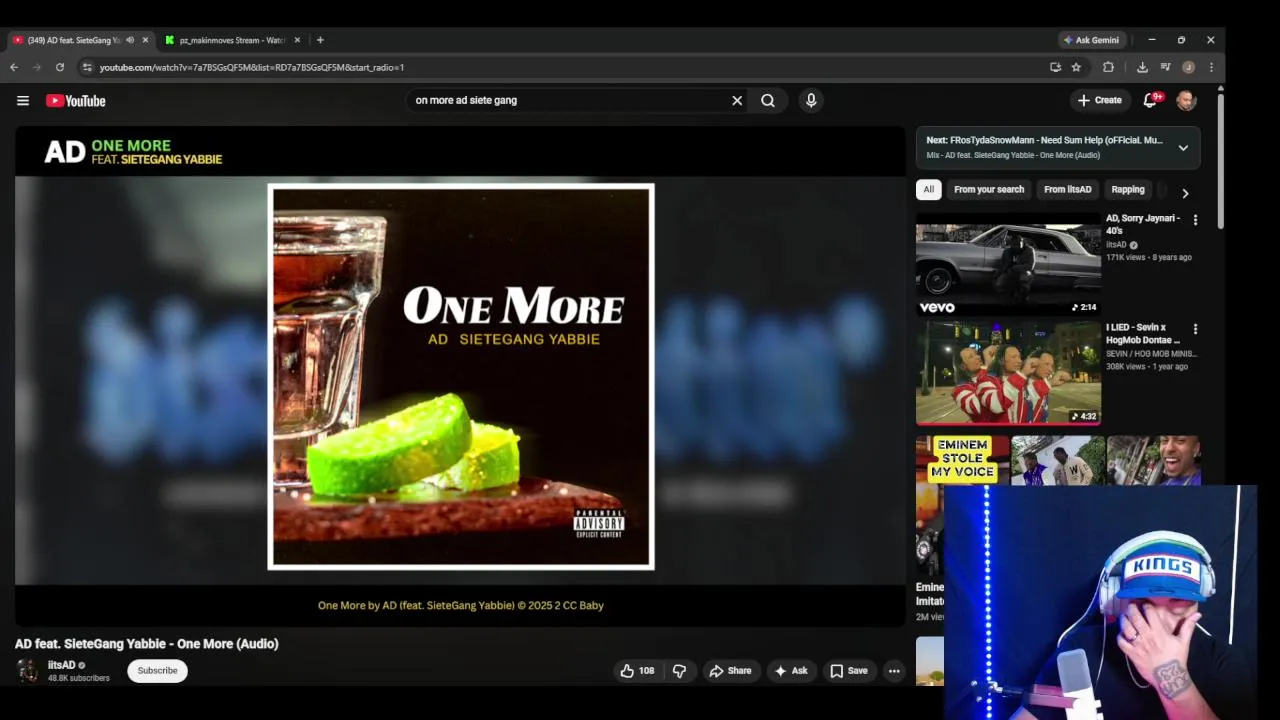Open browser downloads icon

coord(1142,67)
